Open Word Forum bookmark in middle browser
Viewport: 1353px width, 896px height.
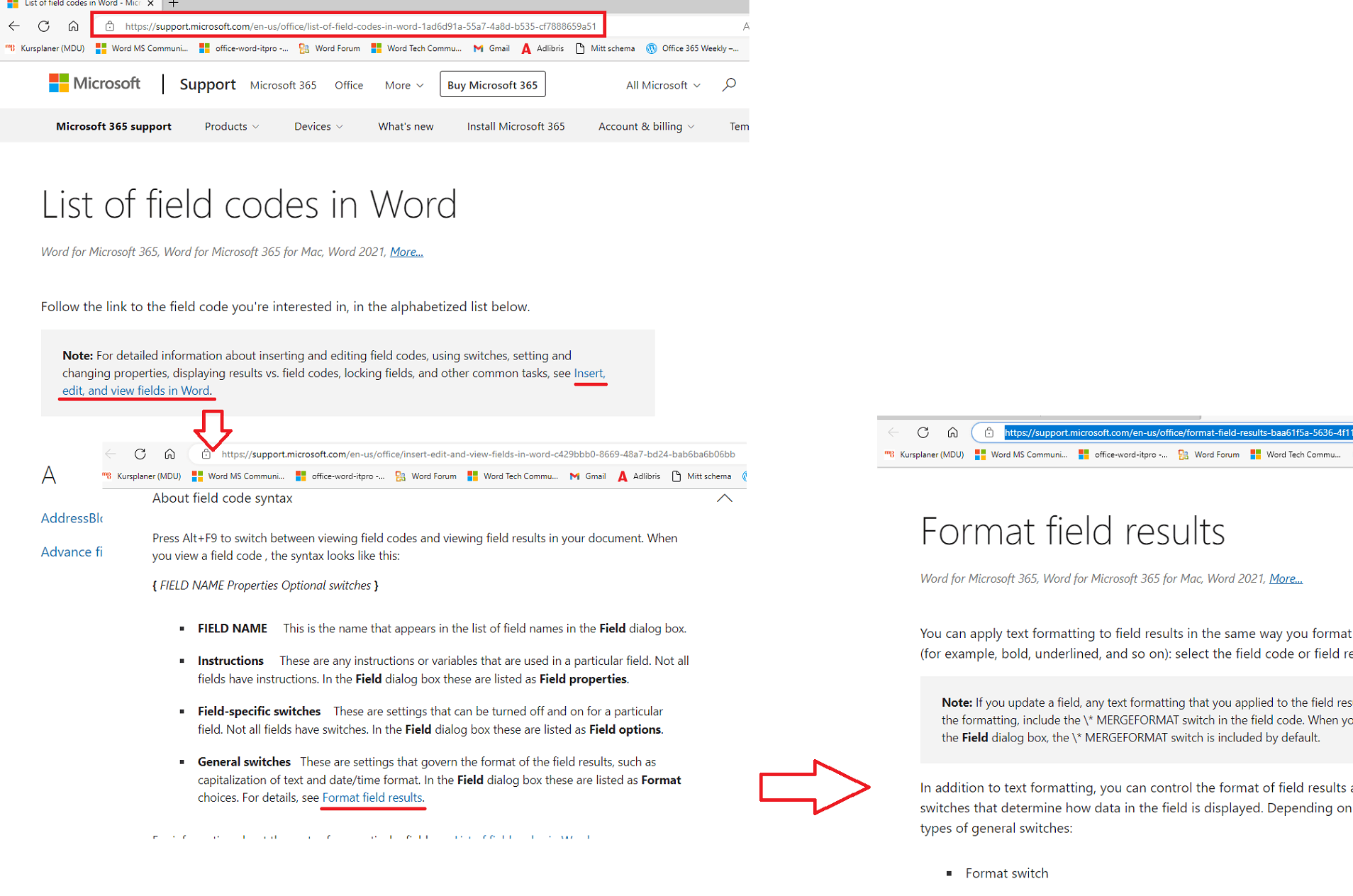click(x=426, y=476)
